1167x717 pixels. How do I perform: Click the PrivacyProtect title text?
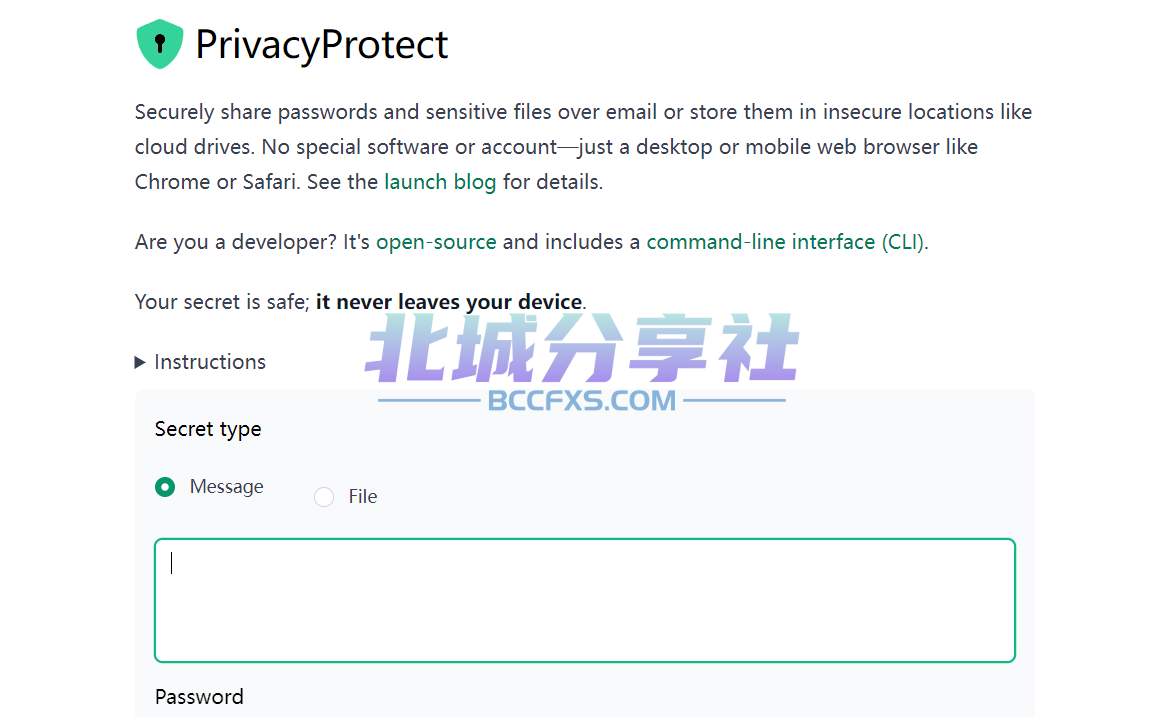point(322,45)
